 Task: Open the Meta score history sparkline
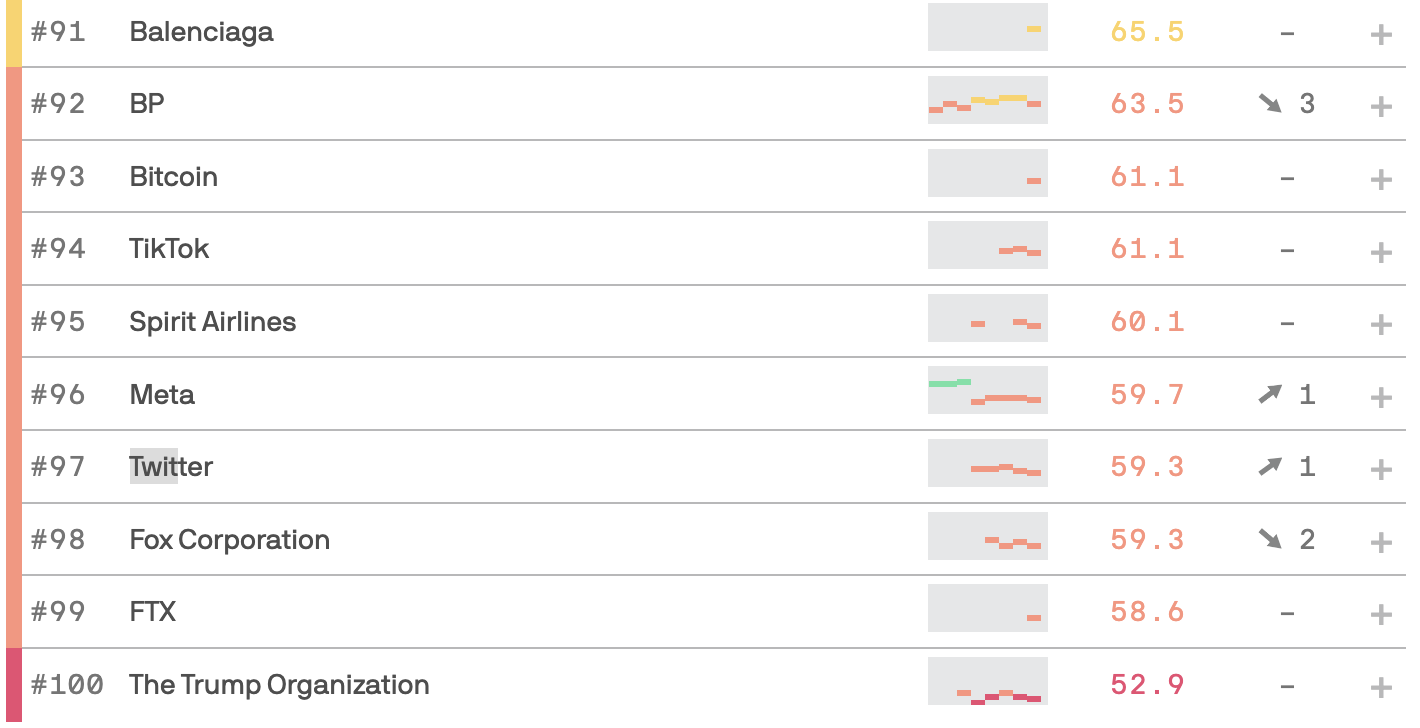988,391
